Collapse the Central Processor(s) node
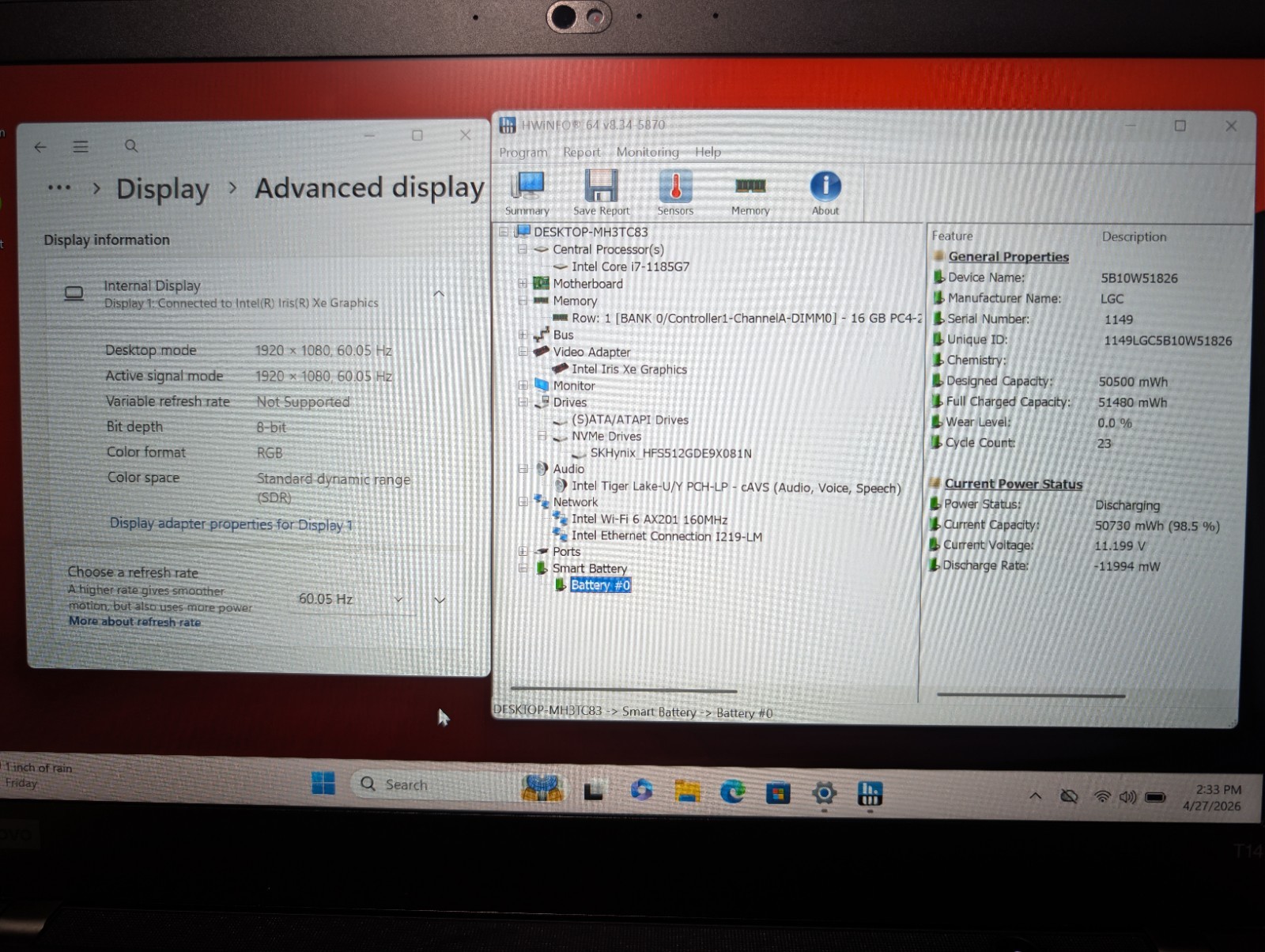 [x=522, y=249]
